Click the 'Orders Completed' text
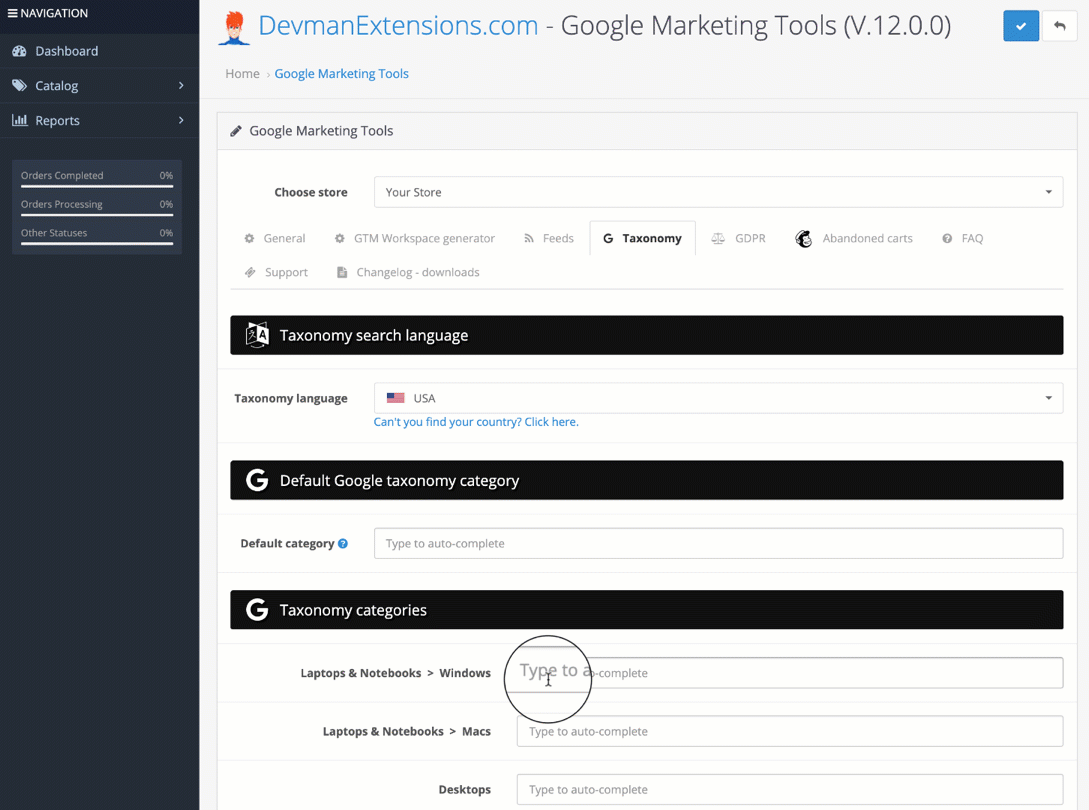 [62, 176]
